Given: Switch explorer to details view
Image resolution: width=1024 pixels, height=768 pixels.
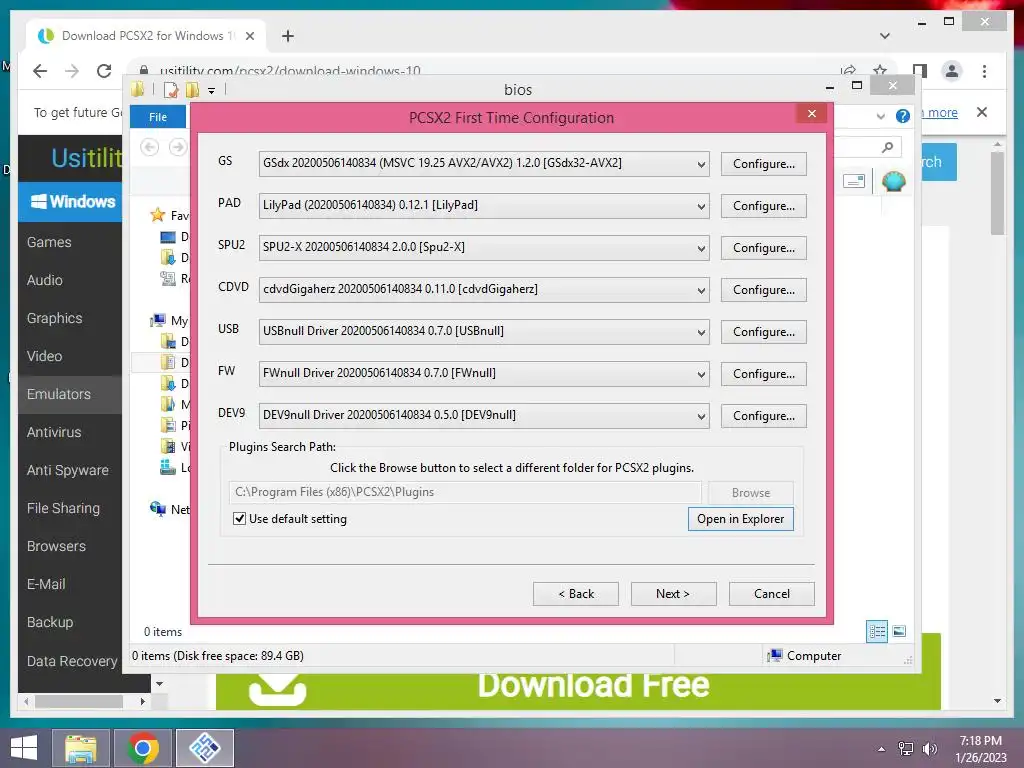Looking at the screenshot, I should [876, 631].
